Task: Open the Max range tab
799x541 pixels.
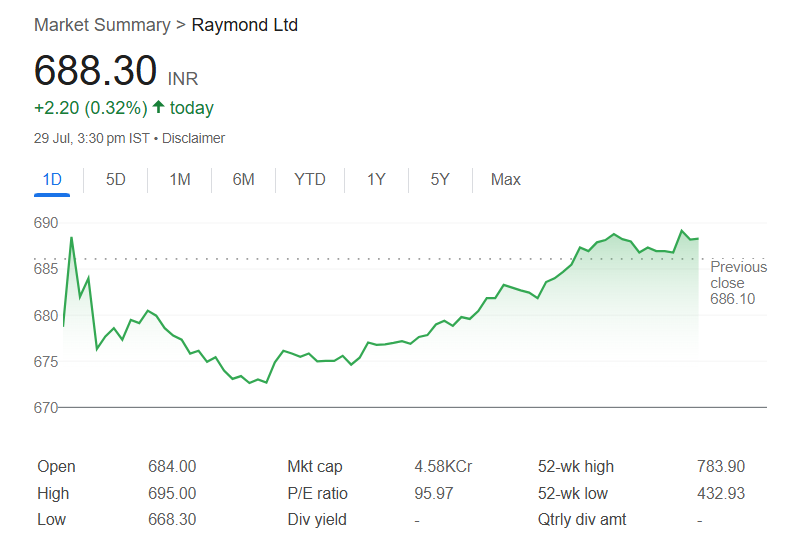Action: [505, 180]
